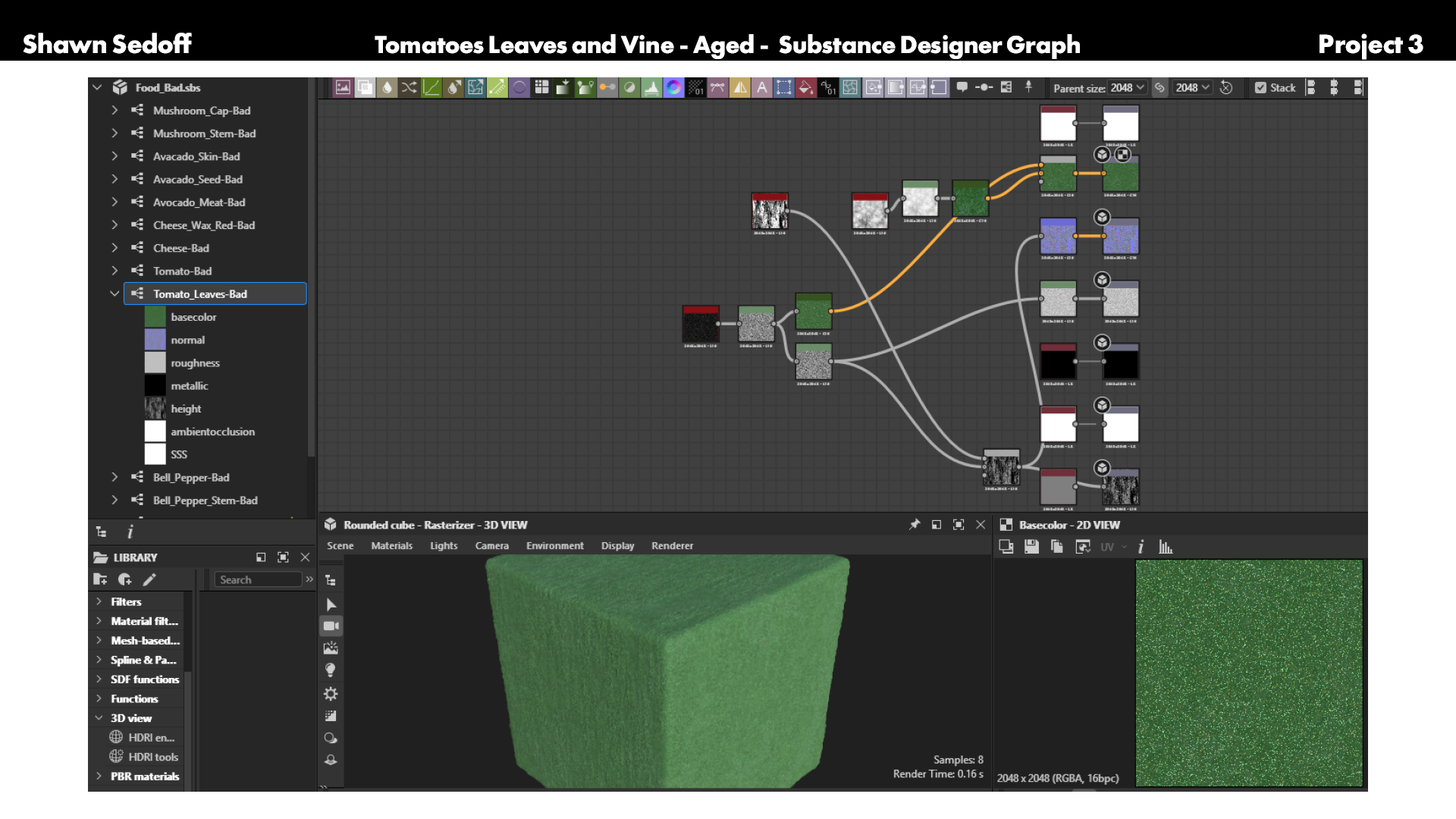The height and width of the screenshot is (819, 1456).
Task: Add a Curve node from toolbar
Action: [431, 87]
